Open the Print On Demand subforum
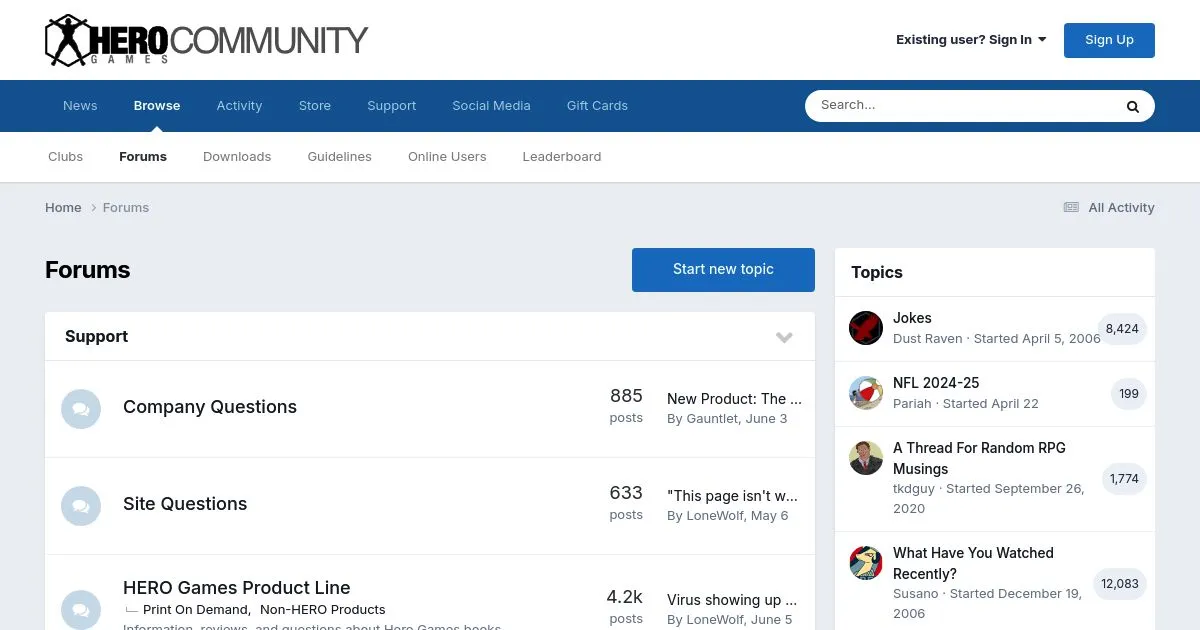1200x630 pixels. click(x=196, y=609)
